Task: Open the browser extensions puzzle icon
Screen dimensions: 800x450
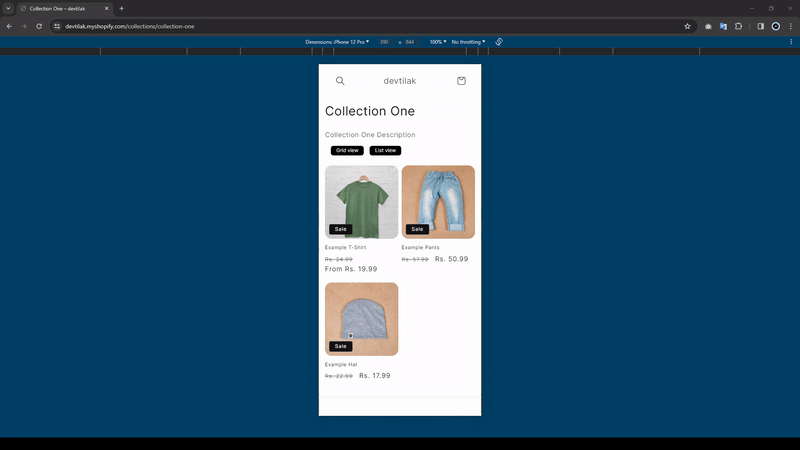Action: coord(739,26)
